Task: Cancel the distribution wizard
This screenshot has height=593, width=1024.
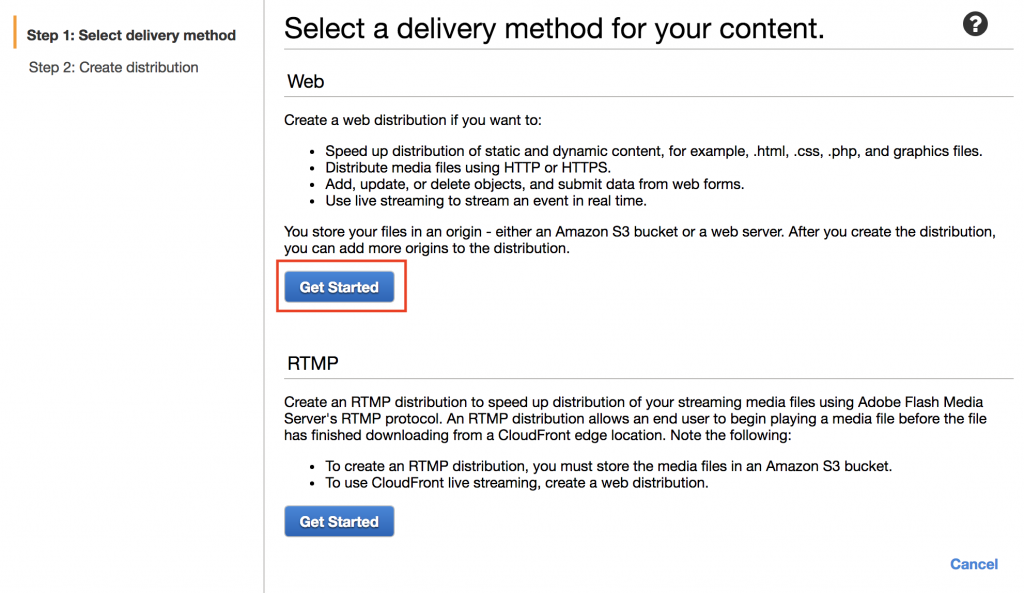Action: (x=973, y=564)
